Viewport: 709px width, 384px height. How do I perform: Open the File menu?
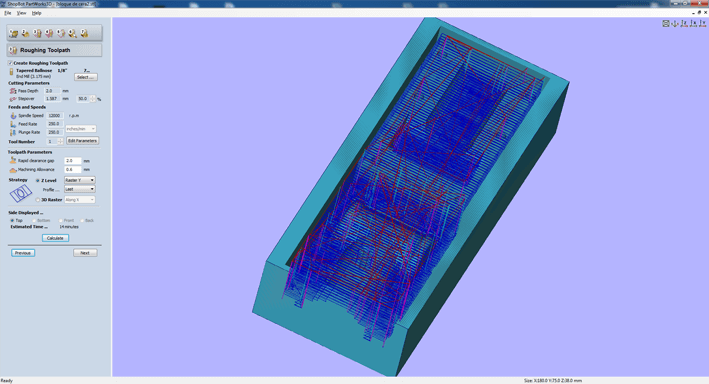(8, 13)
